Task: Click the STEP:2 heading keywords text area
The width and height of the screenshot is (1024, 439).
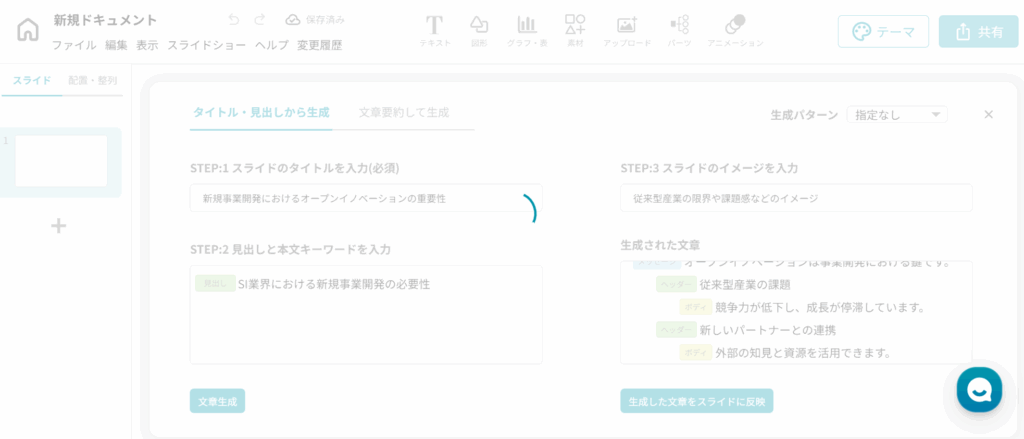Action: (366, 314)
